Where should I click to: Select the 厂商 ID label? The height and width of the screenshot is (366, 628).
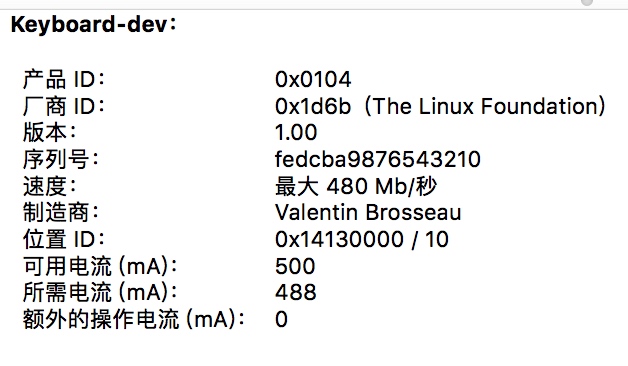[x=64, y=106]
